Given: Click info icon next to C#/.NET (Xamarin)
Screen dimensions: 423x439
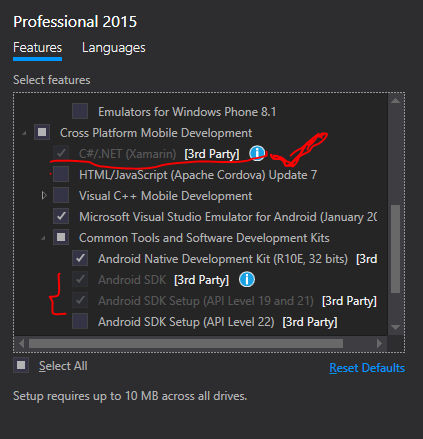Looking at the screenshot, I should pos(257,153).
